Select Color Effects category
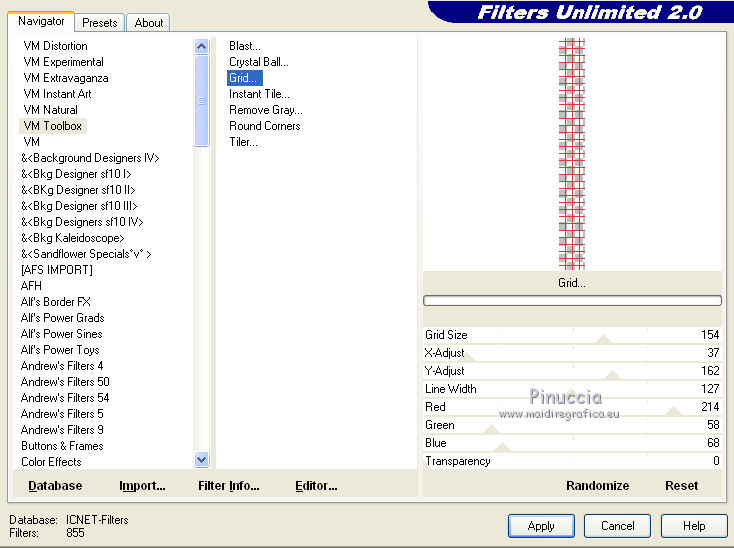The width and height of the screenshot is (734, 548). (51, 462)
